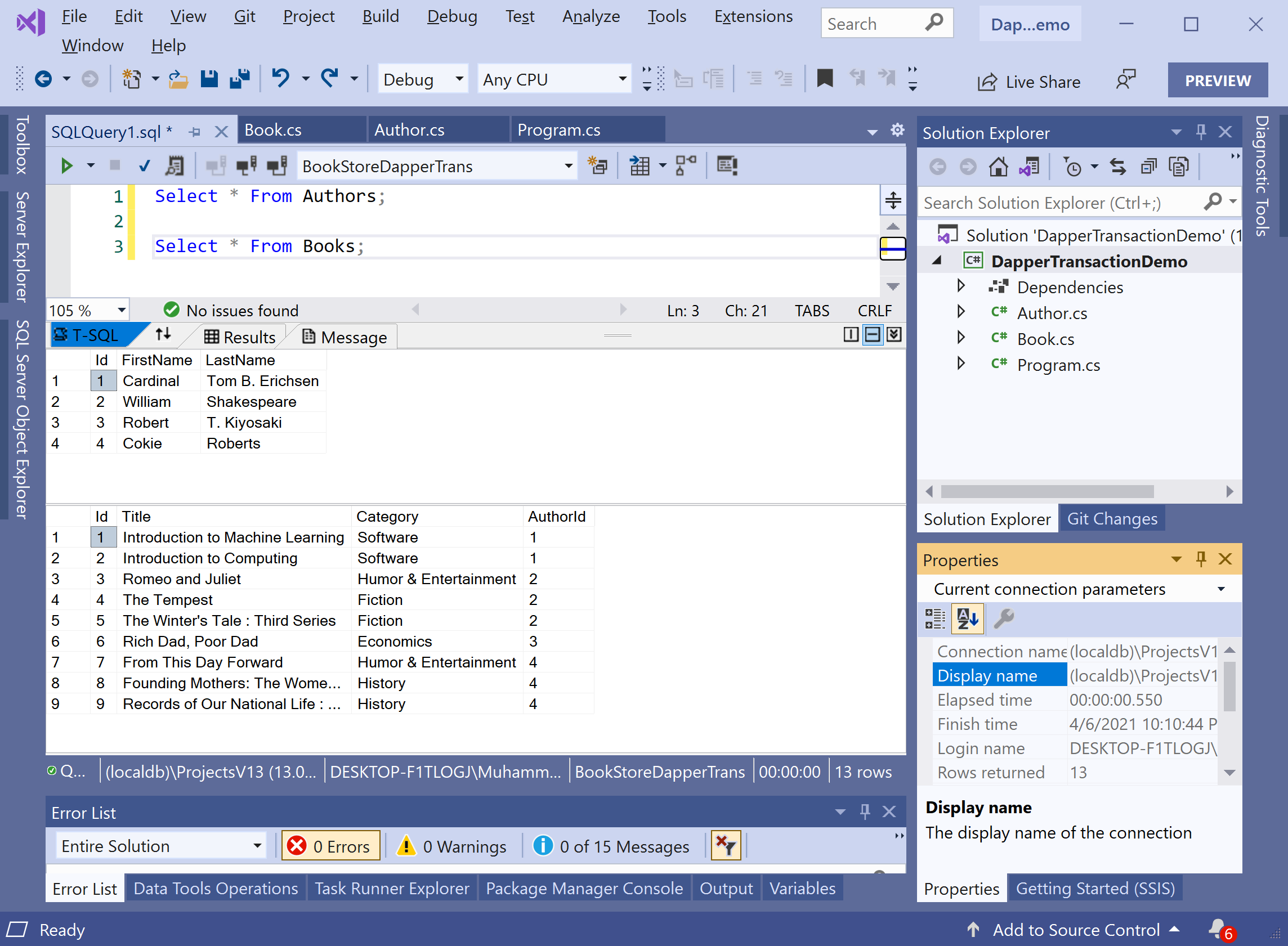
Task: Open the BookStoreDapperTrans database dropdown
Action: coord(568,166)
